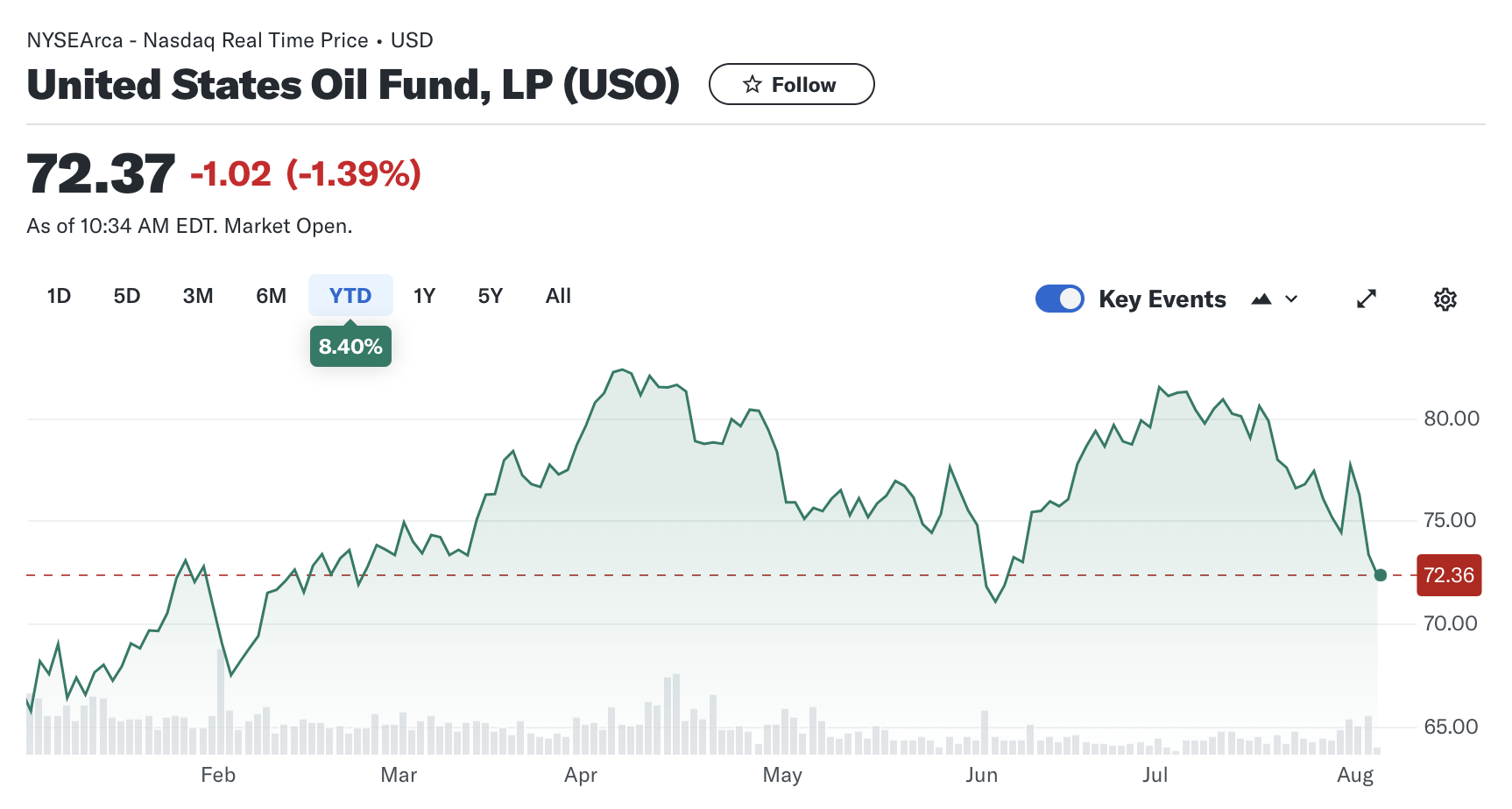Click the red 72.36 price label
The width and height of the screenshot is (1512, 809).
(1449, 575)
